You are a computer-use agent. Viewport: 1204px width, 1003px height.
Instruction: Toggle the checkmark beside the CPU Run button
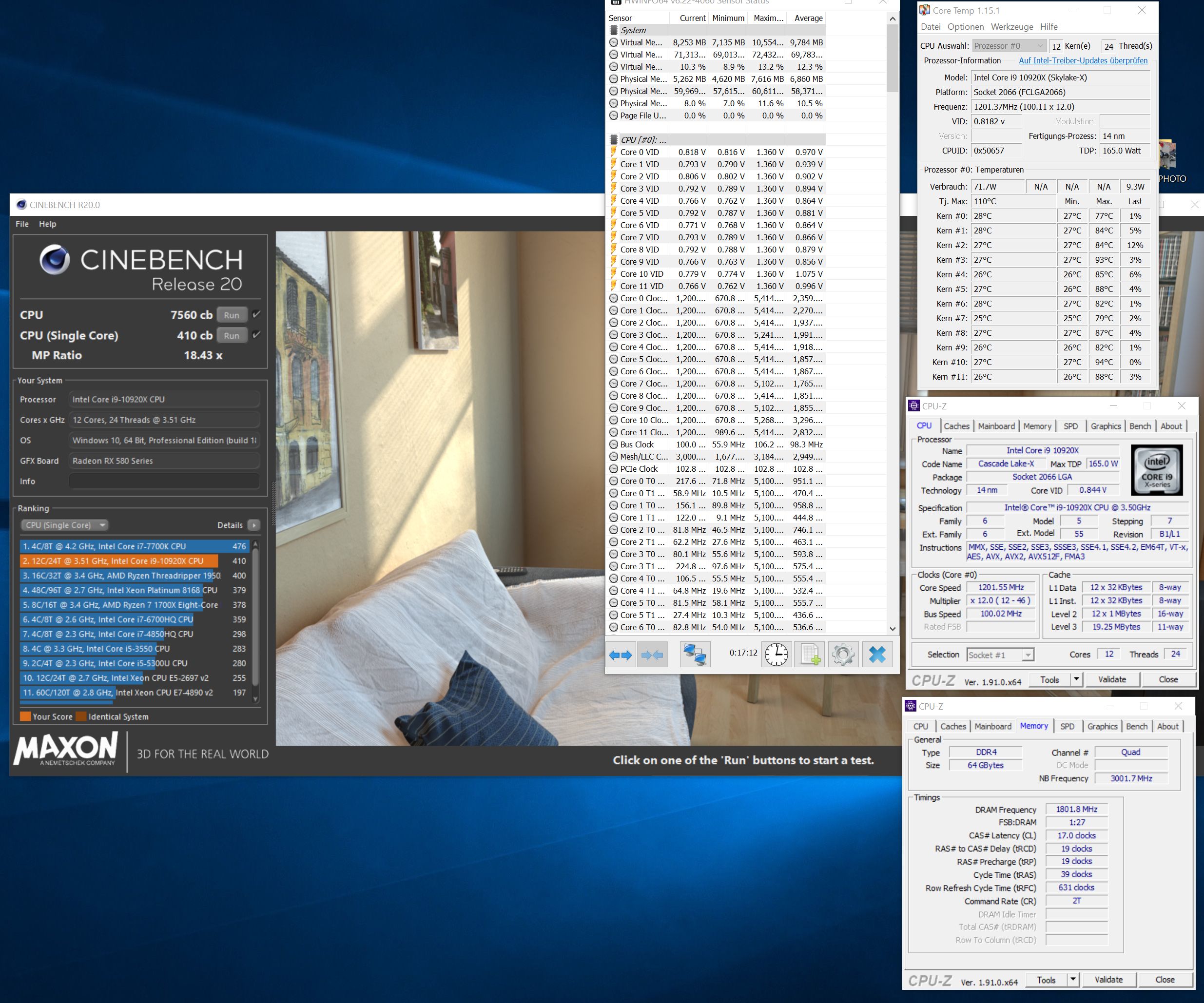pyautogui.click(x=256, y=314)
